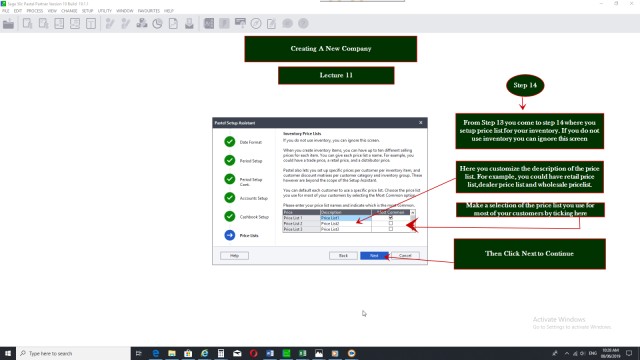Tick Most Common checkbox for Price List 2

[x=391, y=224]
